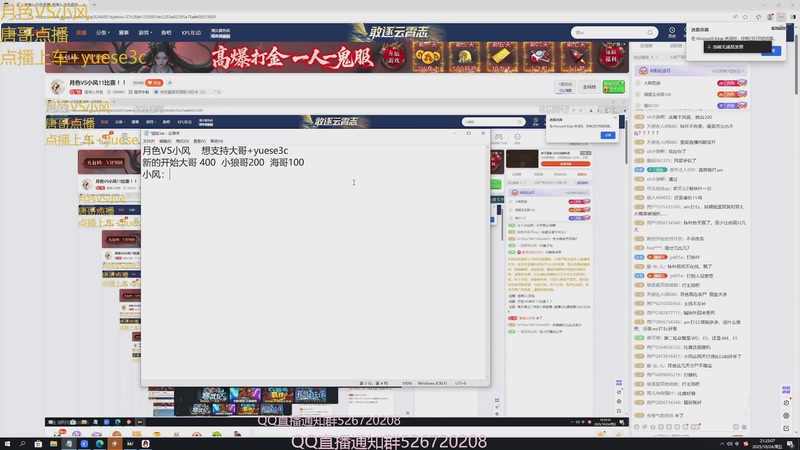Viewport: 800px width, 450px height.
Task: Open the orange app on the taskbar
Action: coord(114,444)
